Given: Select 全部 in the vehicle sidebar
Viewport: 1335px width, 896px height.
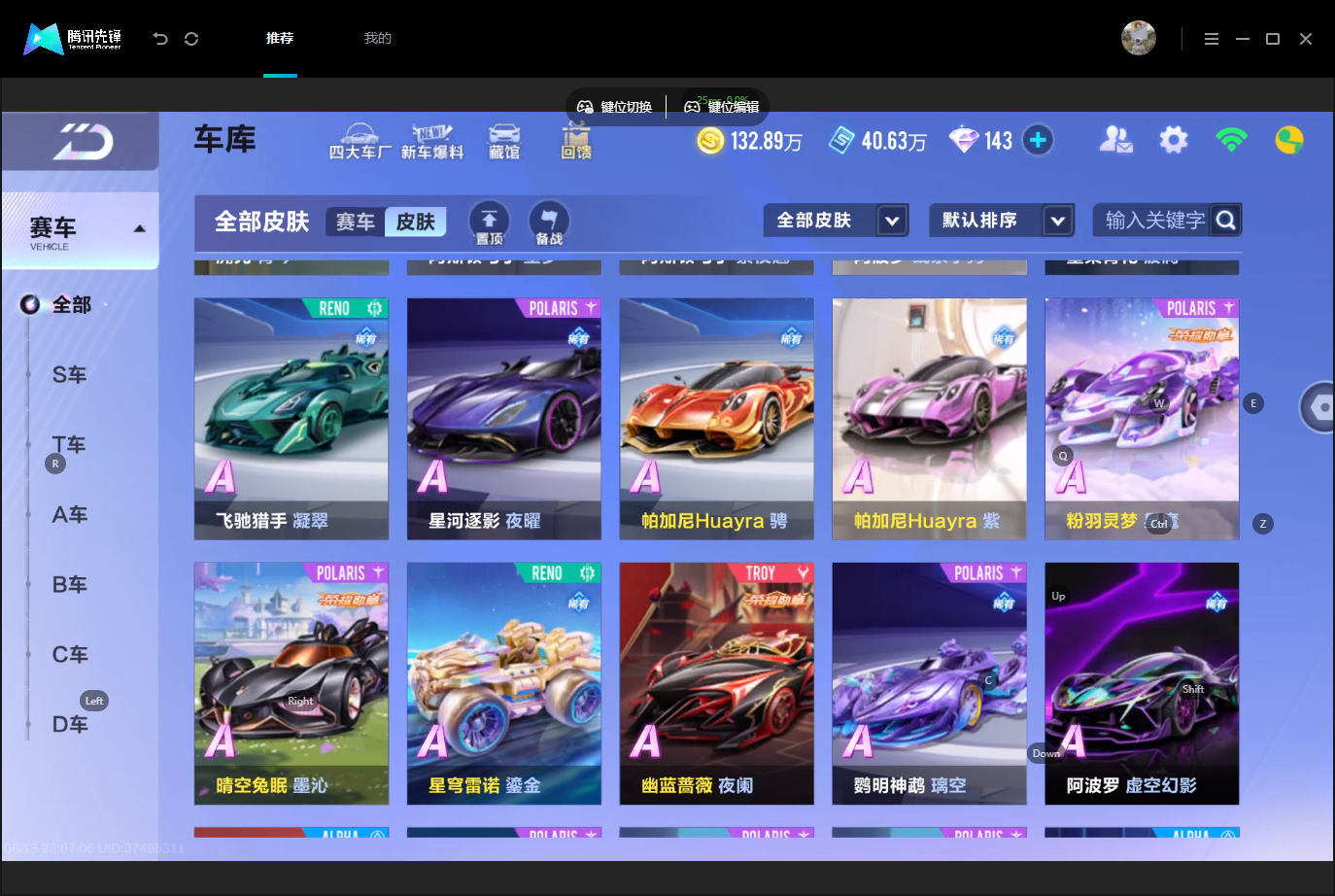Looking at the screenshot, I should click(71, 305).
